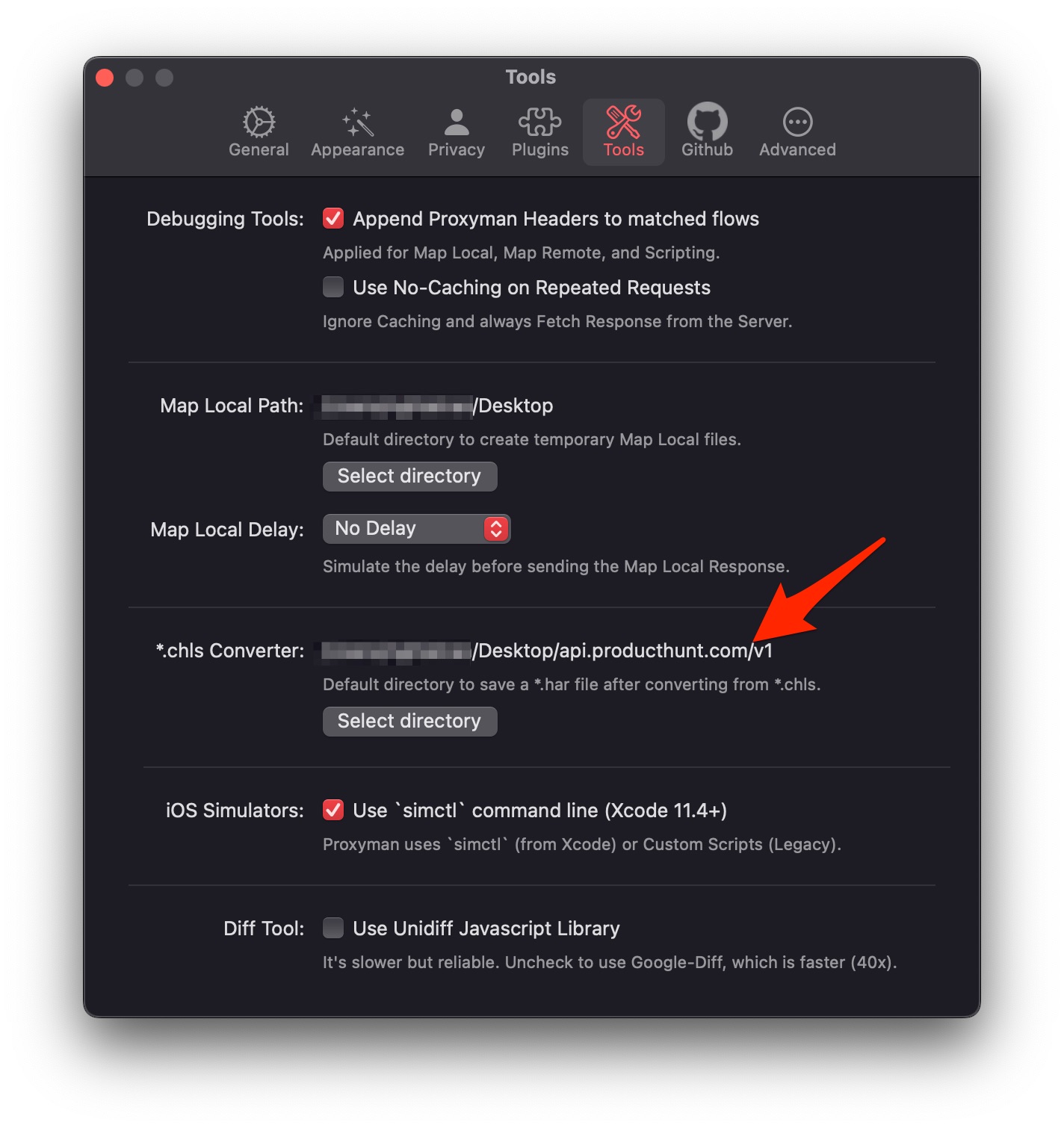Open the Plugins puzzle piece icon
Screen dimensions: 1064x1128
click(x=539, y=122)
